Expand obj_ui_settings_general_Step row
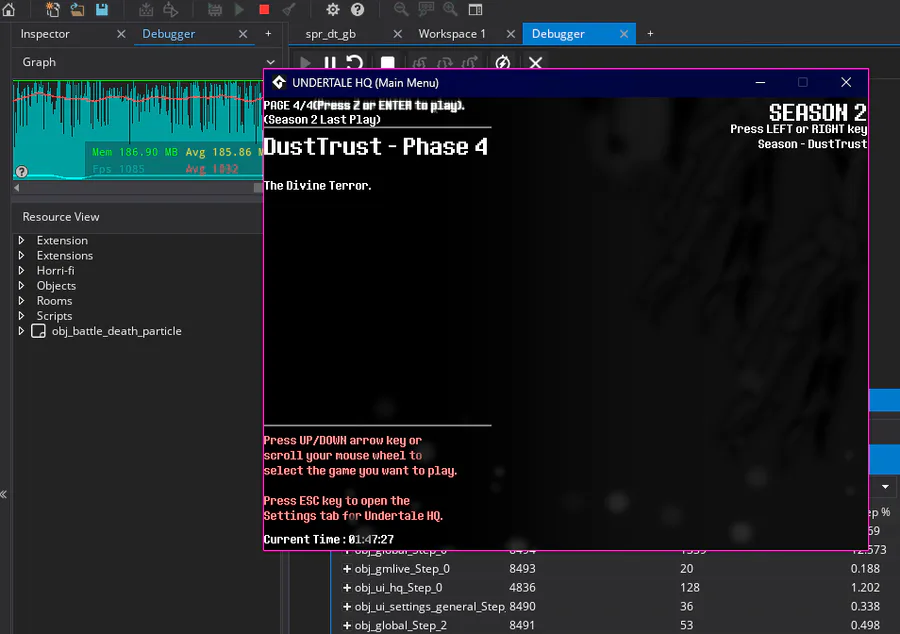Screen dimensions: 900x634 (x=347, y=606)
